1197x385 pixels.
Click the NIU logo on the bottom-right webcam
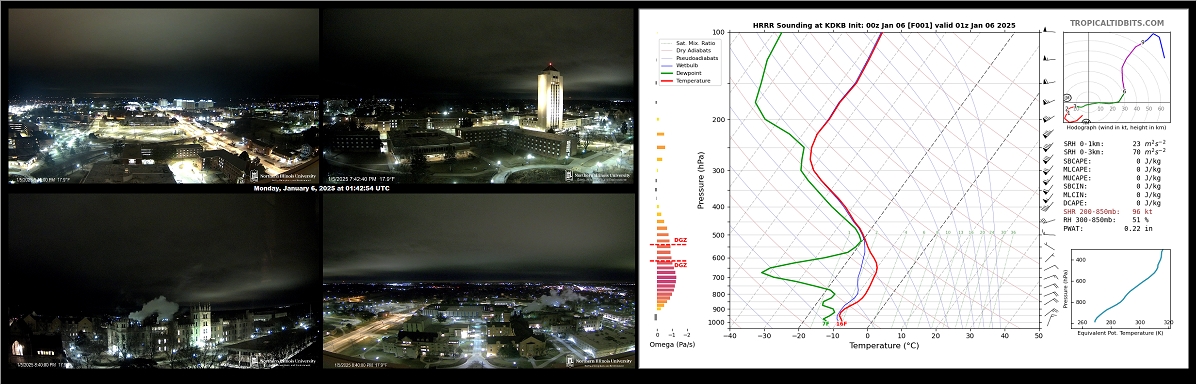(x=599, y=361)
